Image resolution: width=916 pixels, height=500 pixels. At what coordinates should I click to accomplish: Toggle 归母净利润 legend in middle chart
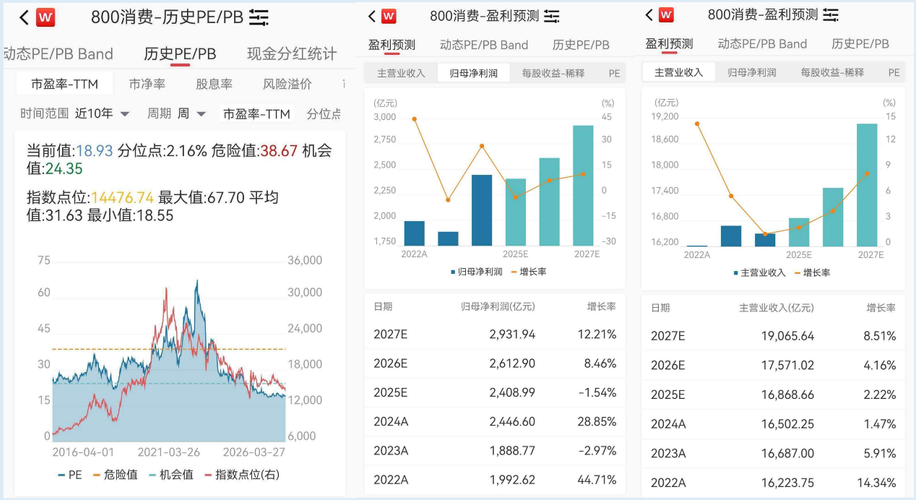(x=477, y=272)
